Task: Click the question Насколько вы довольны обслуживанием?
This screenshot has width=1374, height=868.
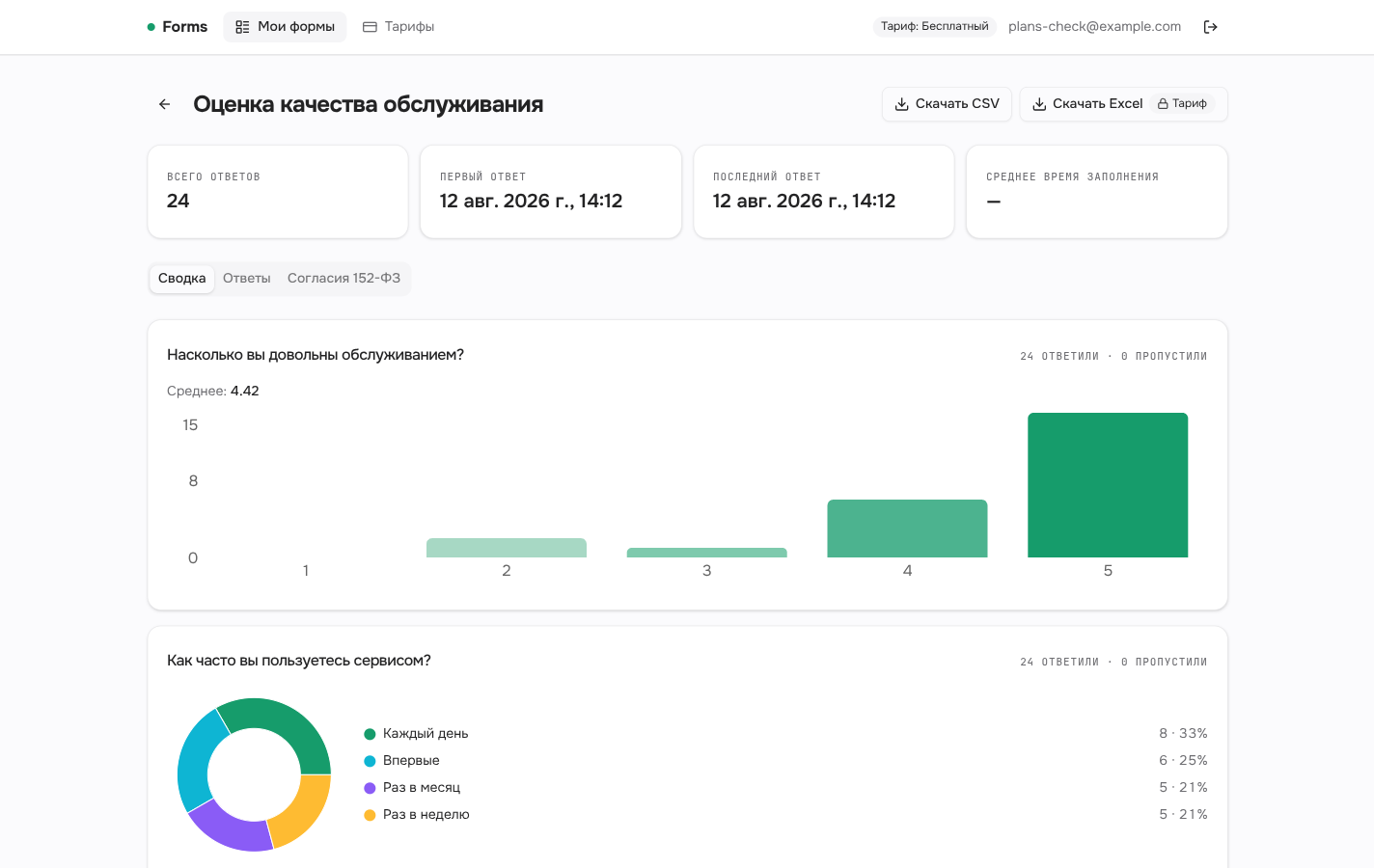Action: pyautogui.click(x=316, y=355)
